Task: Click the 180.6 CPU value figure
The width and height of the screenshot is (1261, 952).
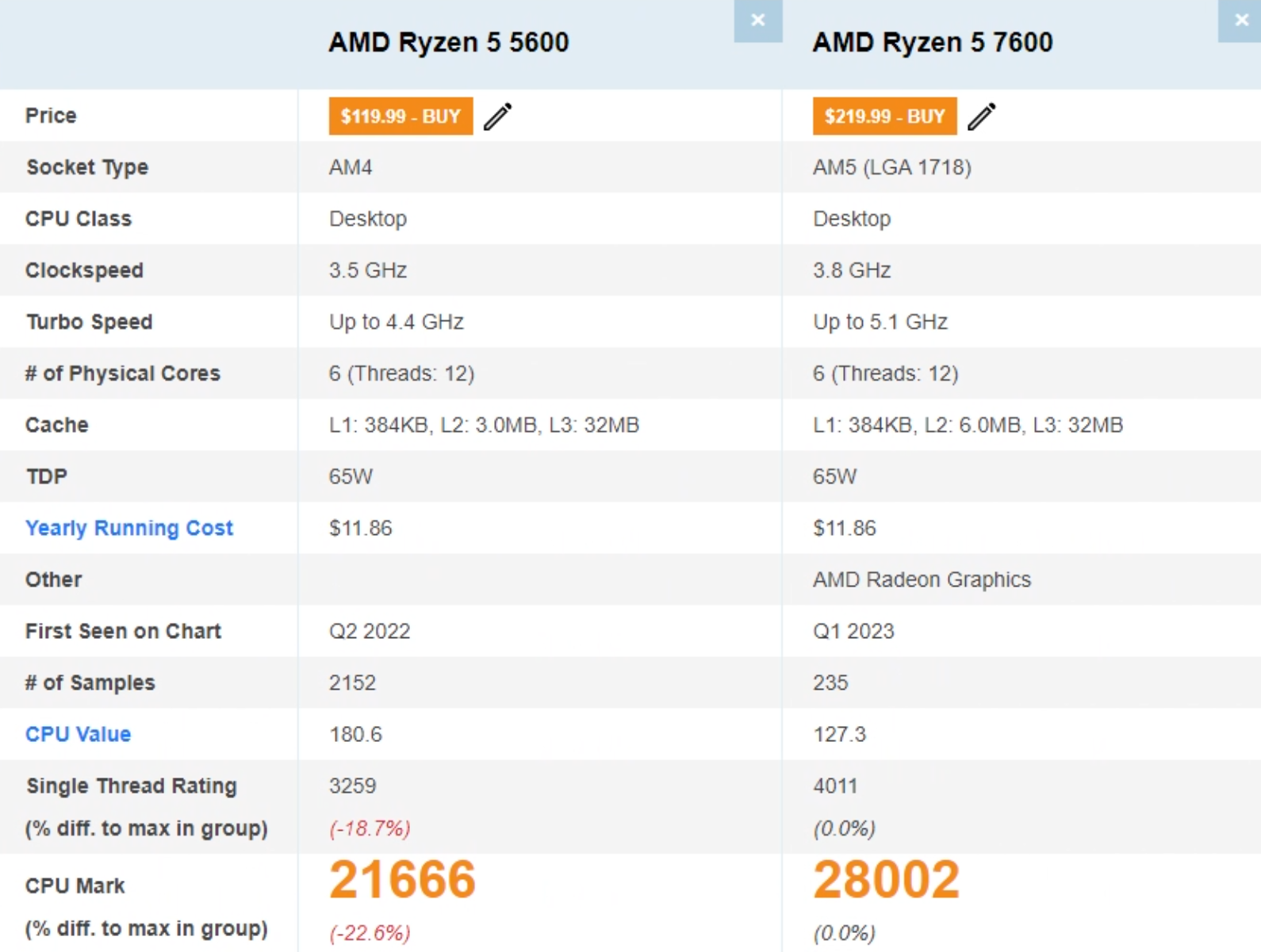Action: coord(355,734)
